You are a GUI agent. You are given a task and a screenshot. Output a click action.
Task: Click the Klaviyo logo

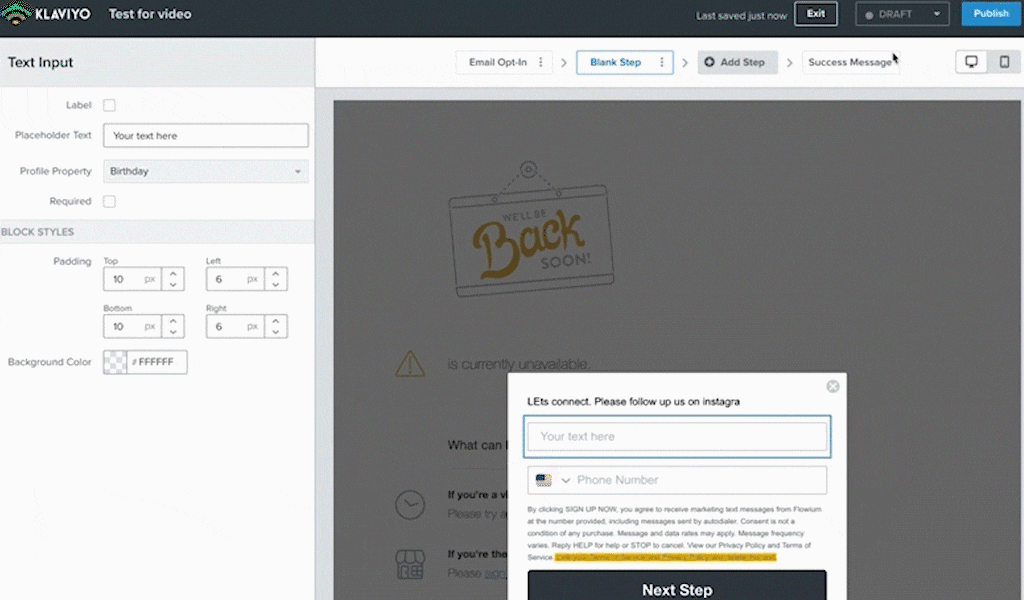(46, 14)
